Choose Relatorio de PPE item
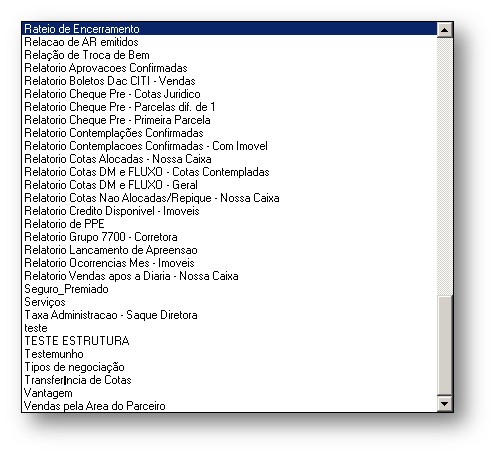The height and width of the screenshot is (455, 496). pyautogui.click(x=229, y=224)
